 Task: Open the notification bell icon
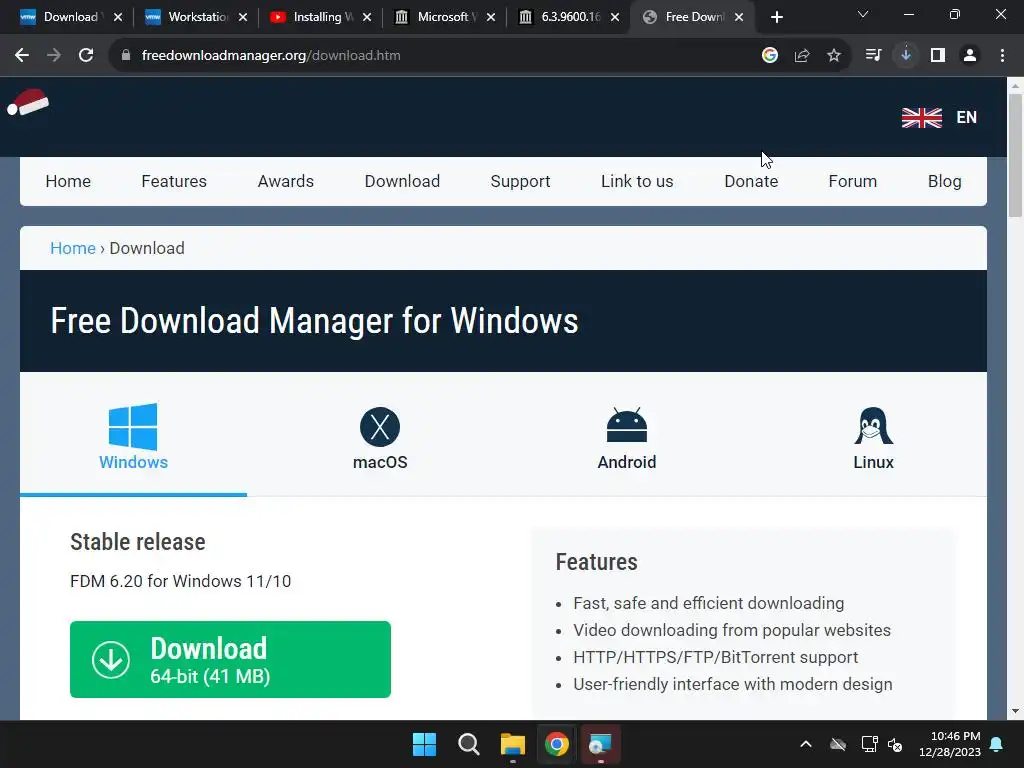997,744
